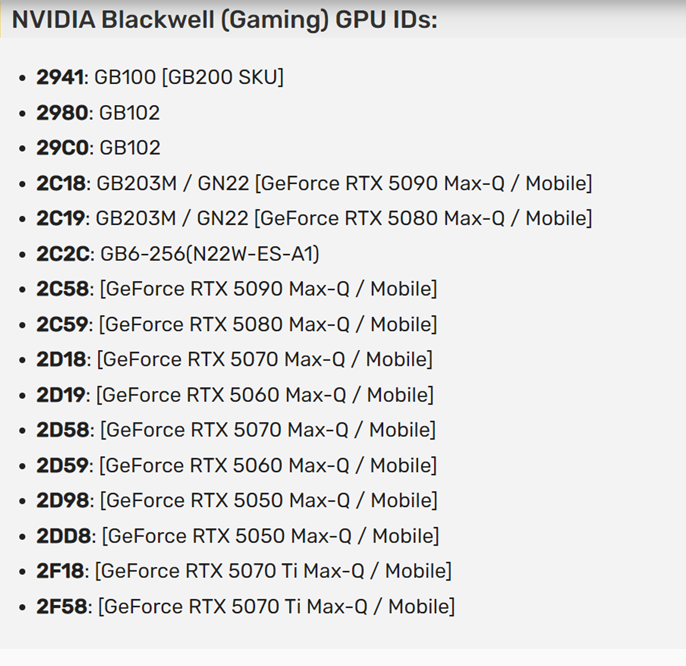Select the 2D98 RTX 5050 Max-Q entry
686x666 pixels.
point(237,500)
